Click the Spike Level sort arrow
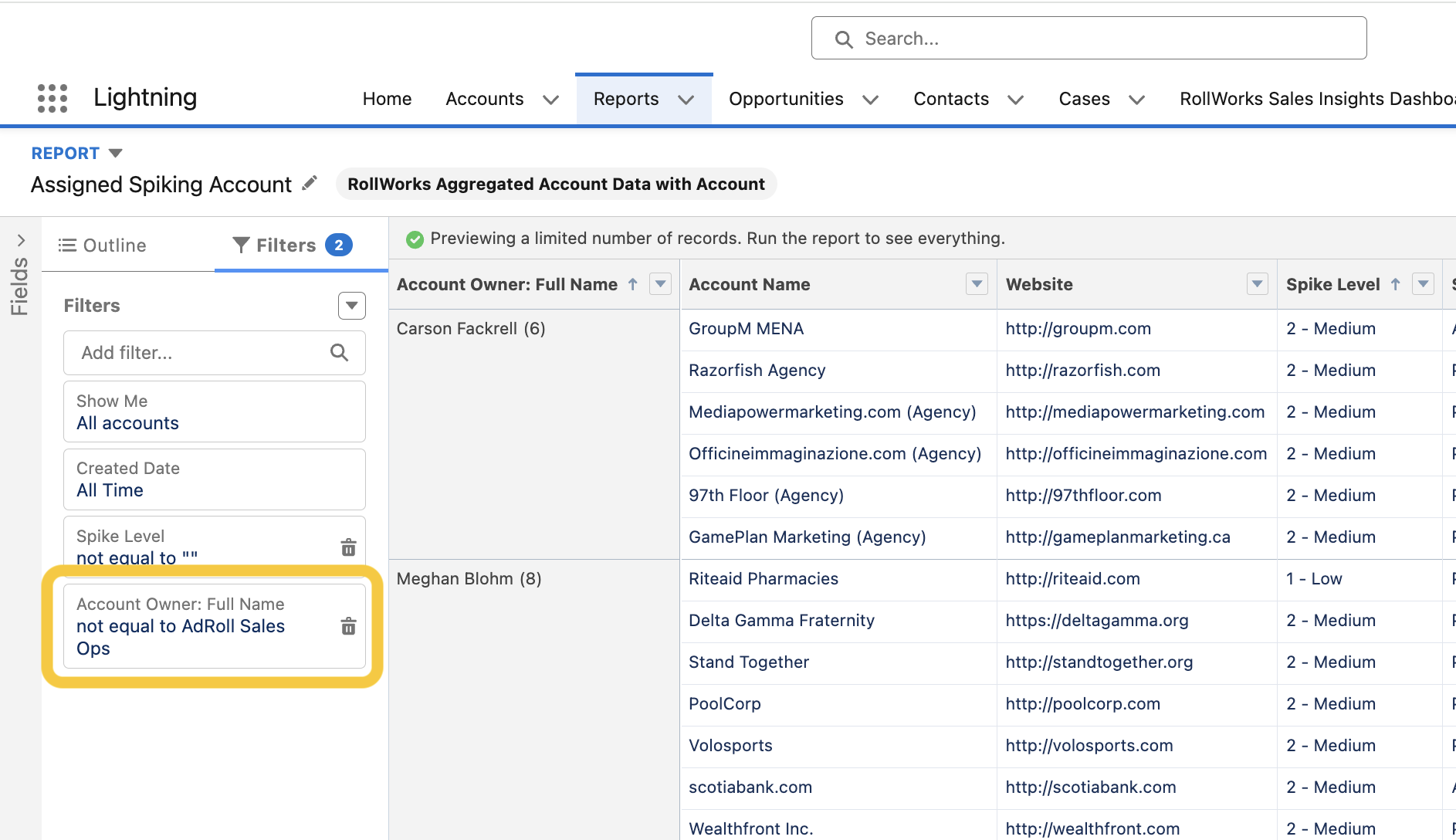This screenshot has height=840, width=1456. click(x=1395, y=284)
